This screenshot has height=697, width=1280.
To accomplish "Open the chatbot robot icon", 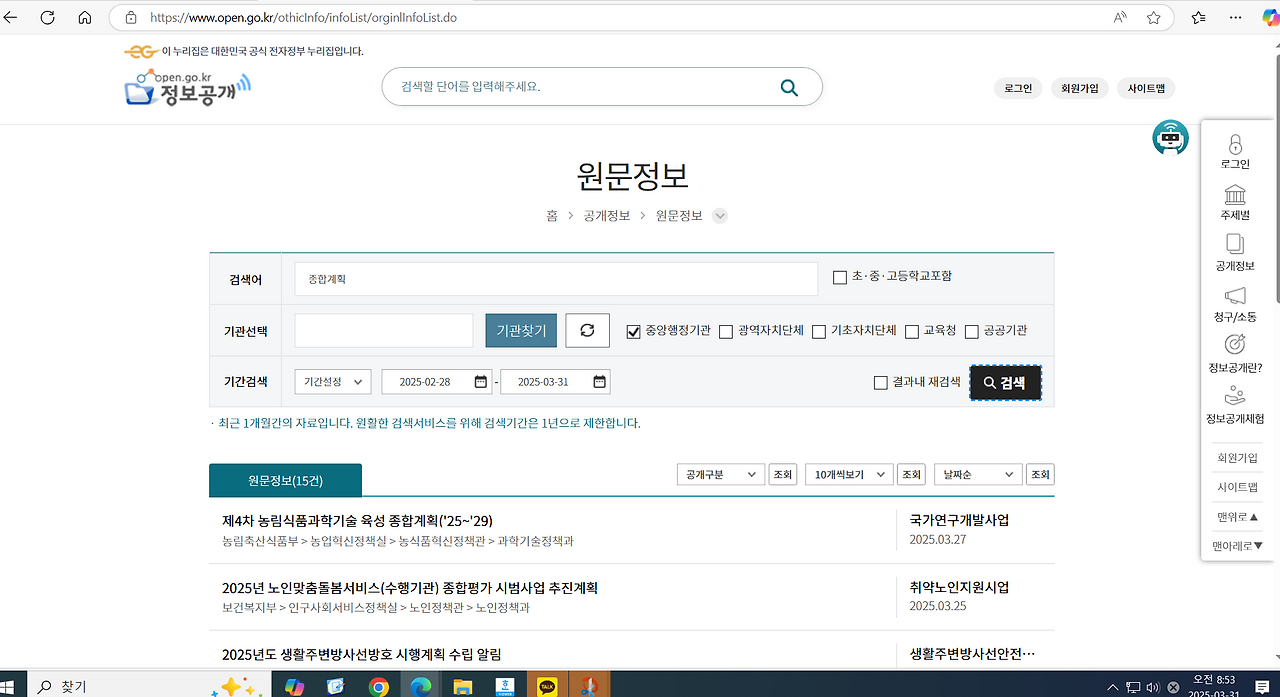I will pos(1171,138).
